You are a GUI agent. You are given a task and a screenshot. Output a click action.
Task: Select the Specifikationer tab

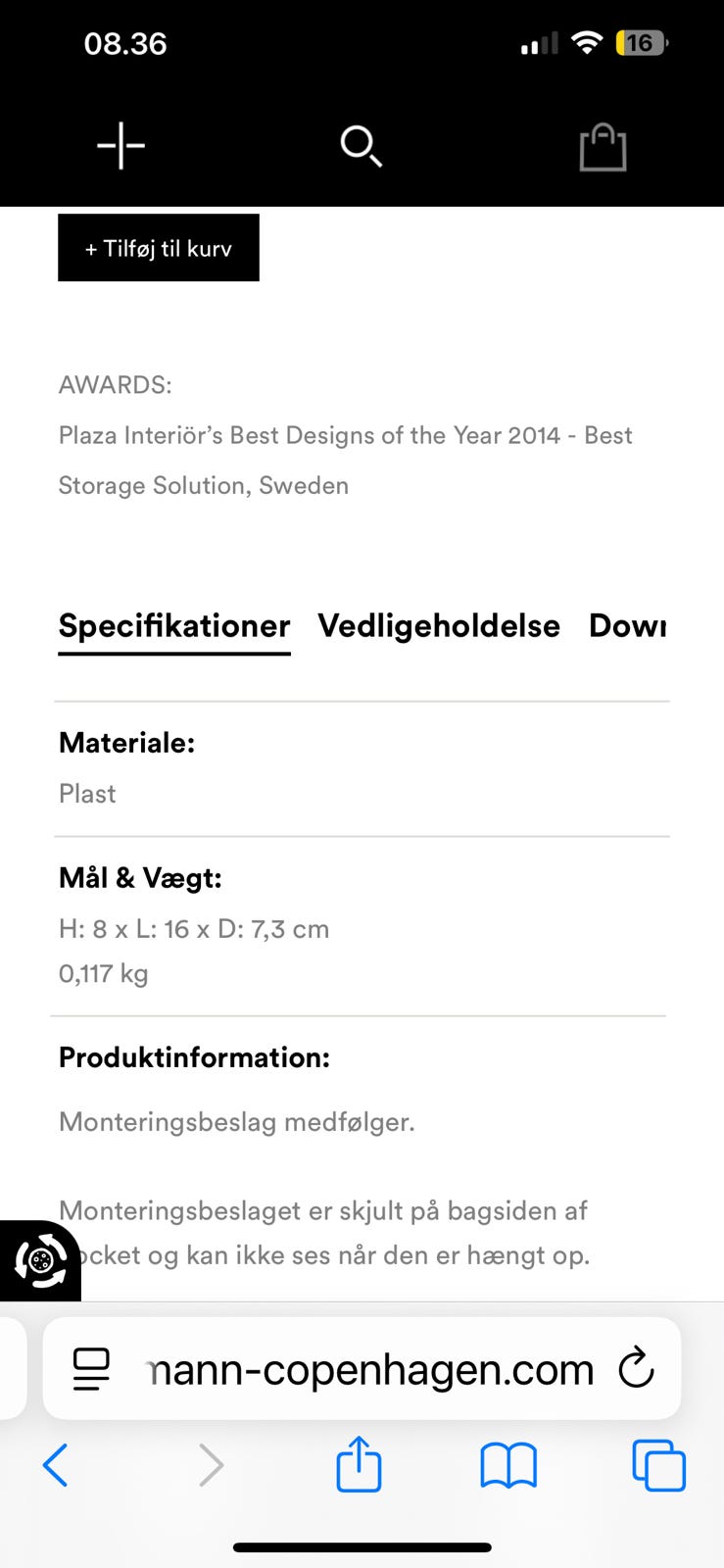[x=174, y=626]
